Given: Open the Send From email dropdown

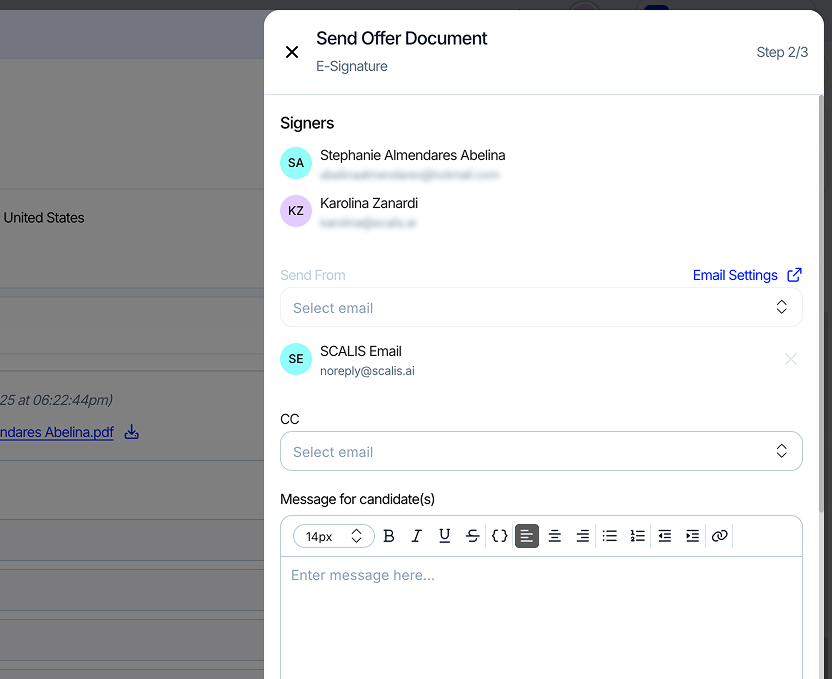Looking at the screenshot, I should [x=541, y=308].
